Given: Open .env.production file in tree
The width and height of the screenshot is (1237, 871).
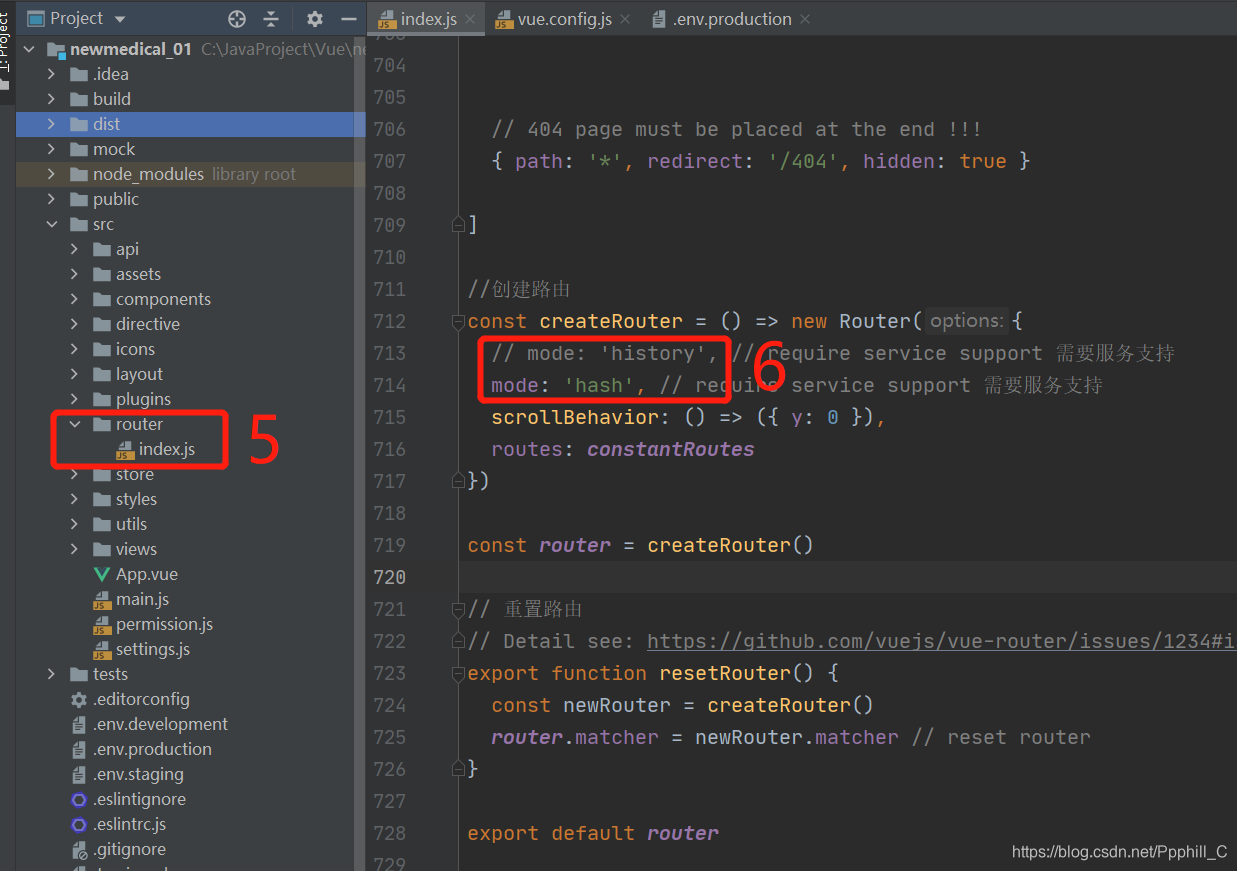Looking at the screenshot, I should (152, 749).
